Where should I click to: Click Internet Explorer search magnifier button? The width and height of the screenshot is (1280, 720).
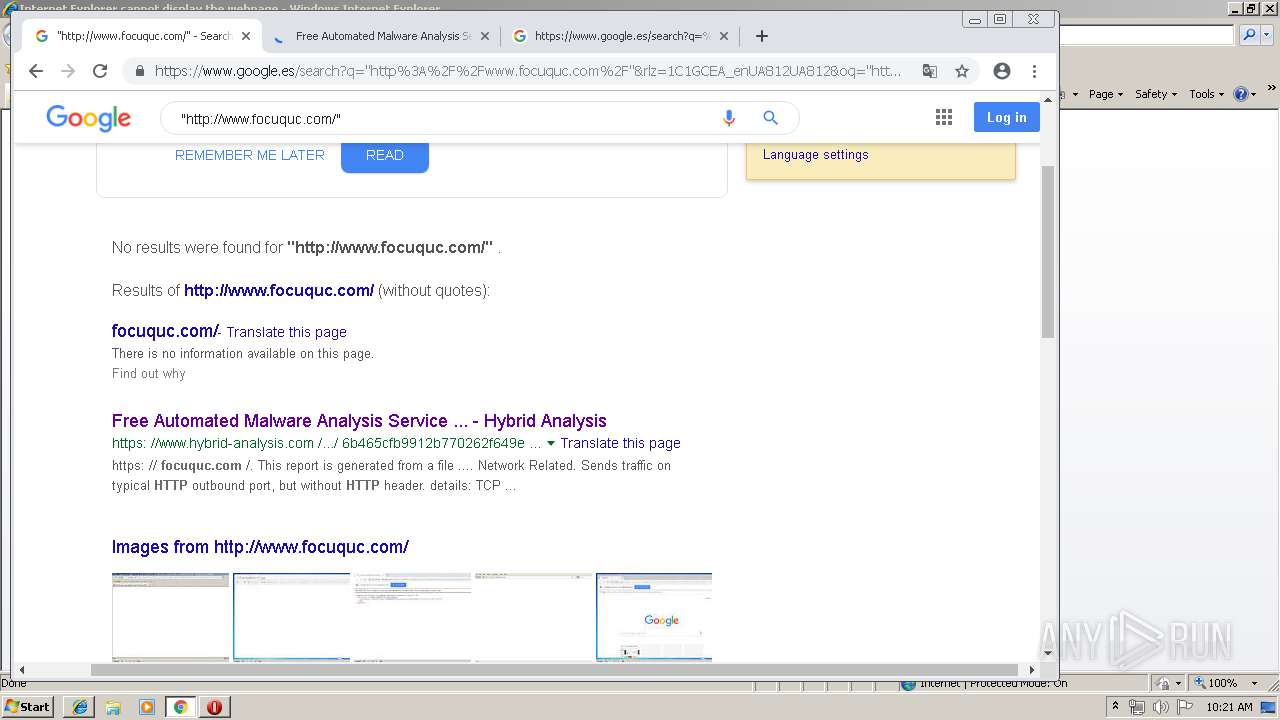pyautogui.click(x=1249, y=35)
